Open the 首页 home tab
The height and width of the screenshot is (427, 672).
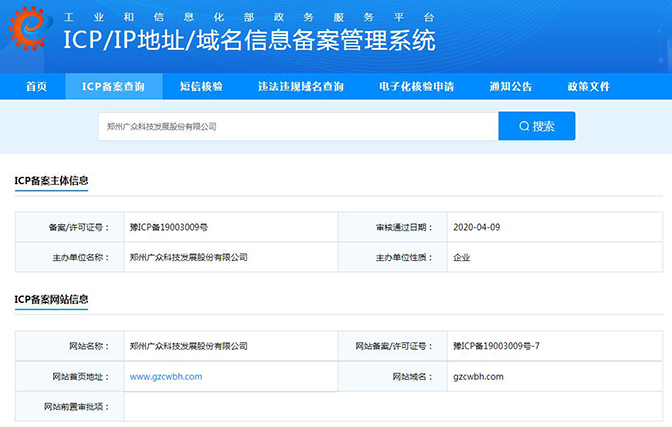[36, 87]
